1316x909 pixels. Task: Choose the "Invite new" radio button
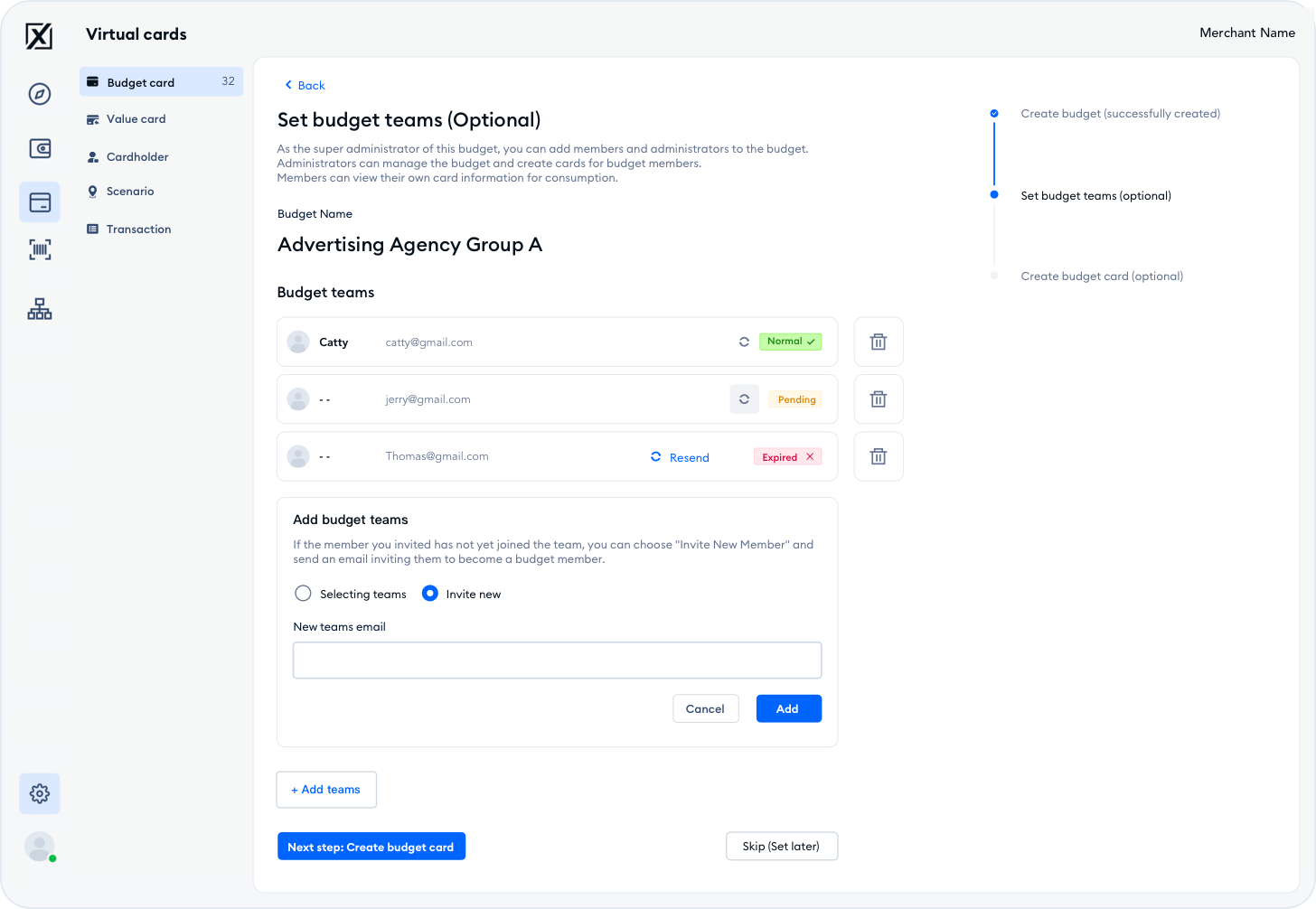(x=430, y=594)
